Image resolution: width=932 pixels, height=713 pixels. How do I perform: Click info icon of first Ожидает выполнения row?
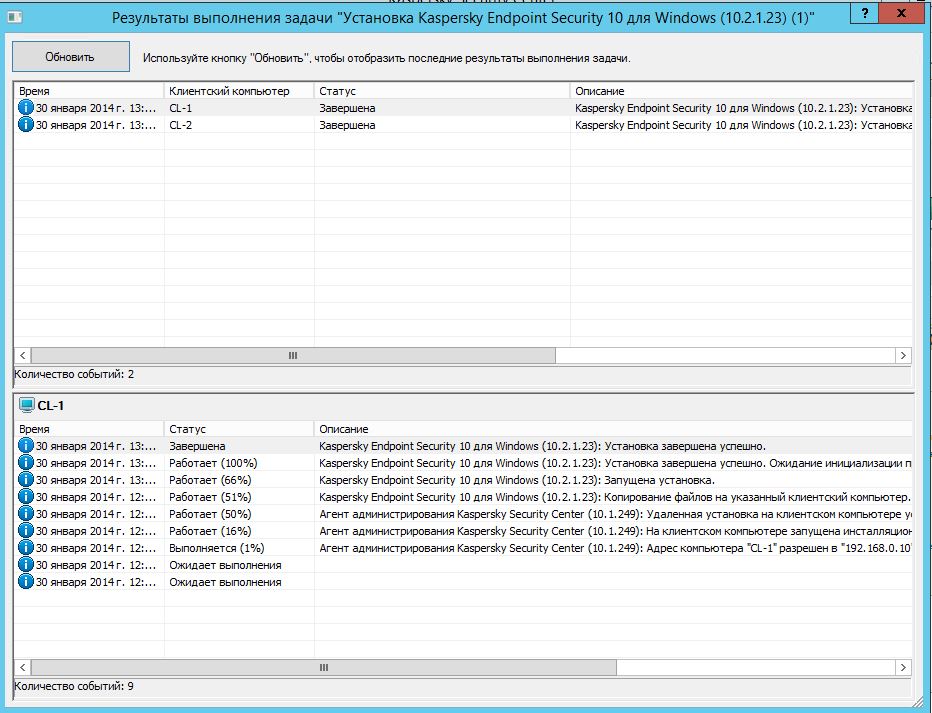tap(26, 564)
